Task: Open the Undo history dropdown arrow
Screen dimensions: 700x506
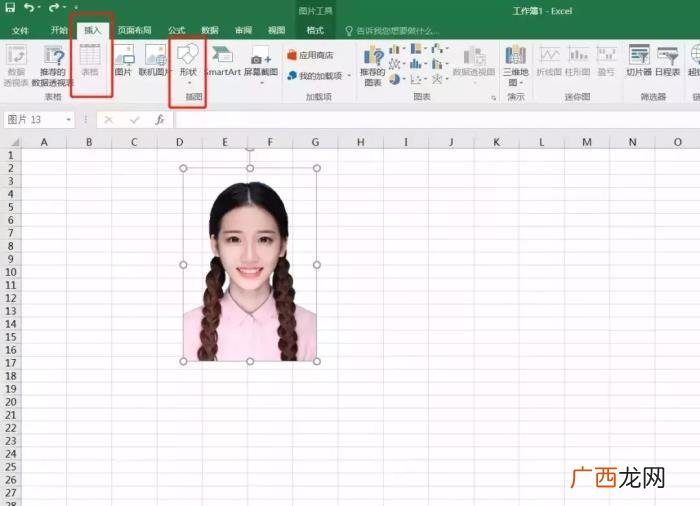Action: point(39,8)
